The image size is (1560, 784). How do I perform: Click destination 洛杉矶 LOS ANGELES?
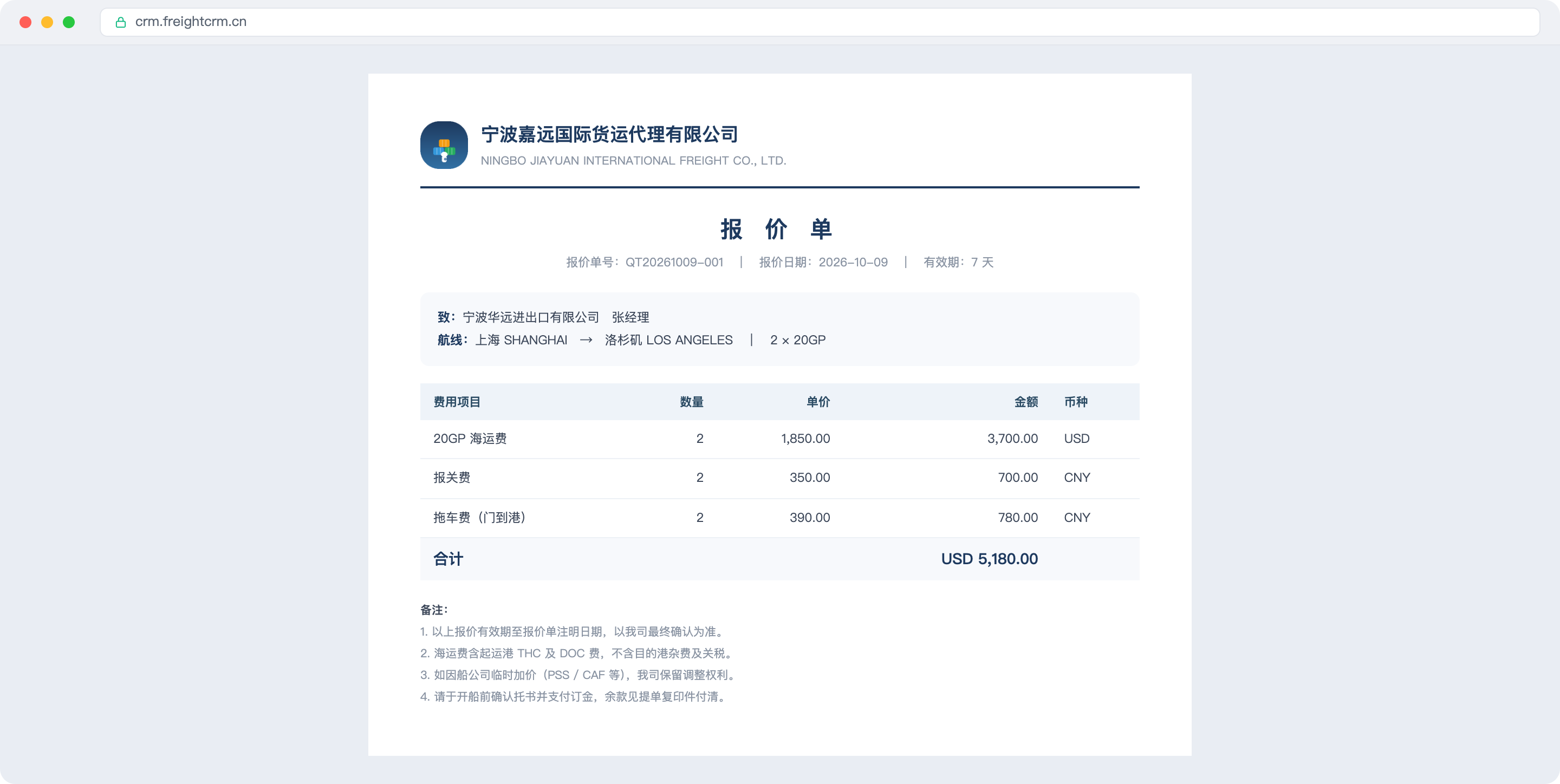click(x=668, y=339)
